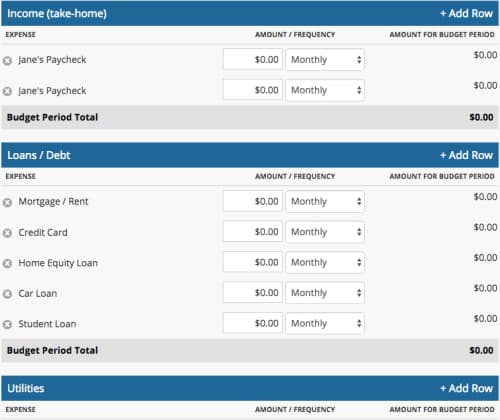500x420 pixels.
Task: Open frequency dropdown for Mortgage / Rent
Action: pos(325,201)
